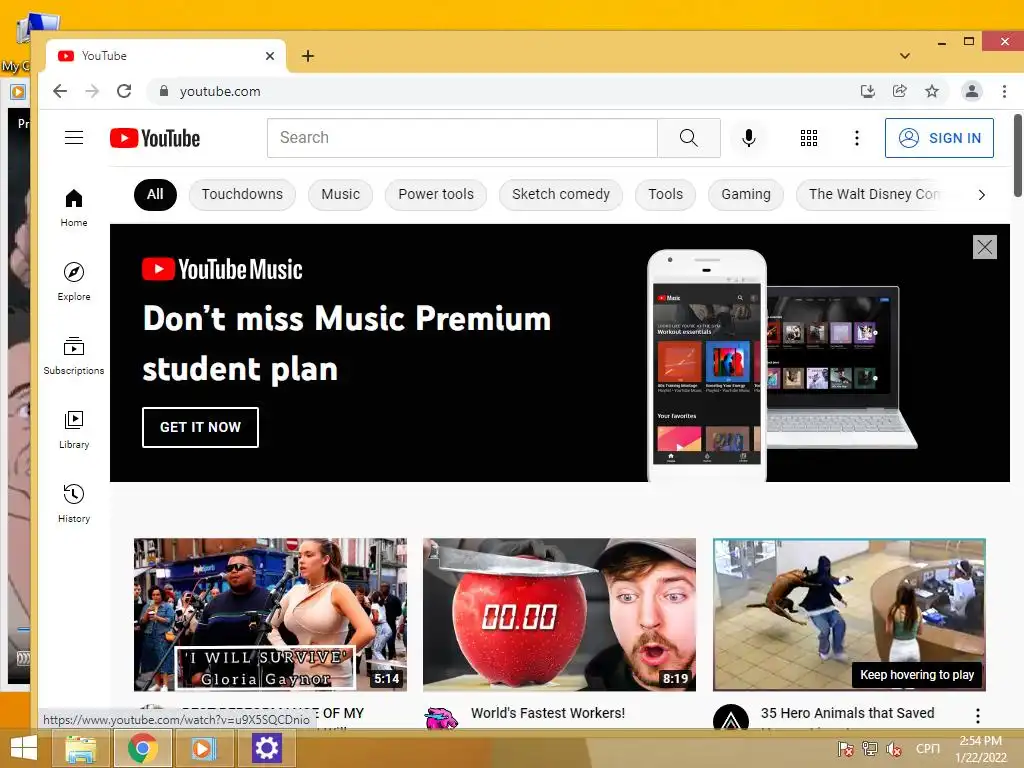This screenshot has height=768, width=1024.
Task: Open Chrome three-dot menu
Action: click(1004, 91)
